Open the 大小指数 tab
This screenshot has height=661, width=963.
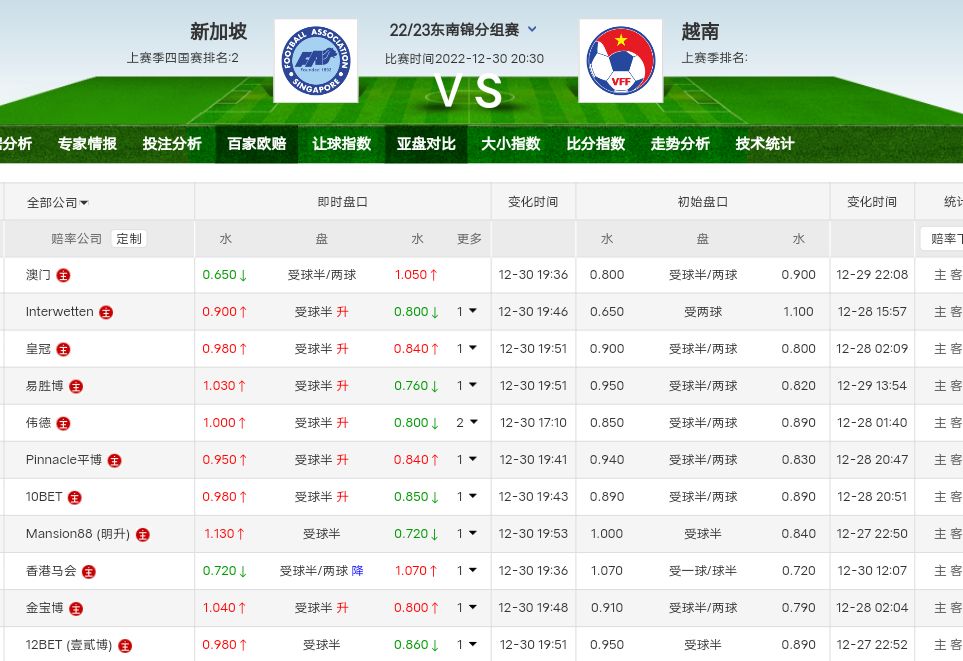pyautogui.click(x=510, y=144)
